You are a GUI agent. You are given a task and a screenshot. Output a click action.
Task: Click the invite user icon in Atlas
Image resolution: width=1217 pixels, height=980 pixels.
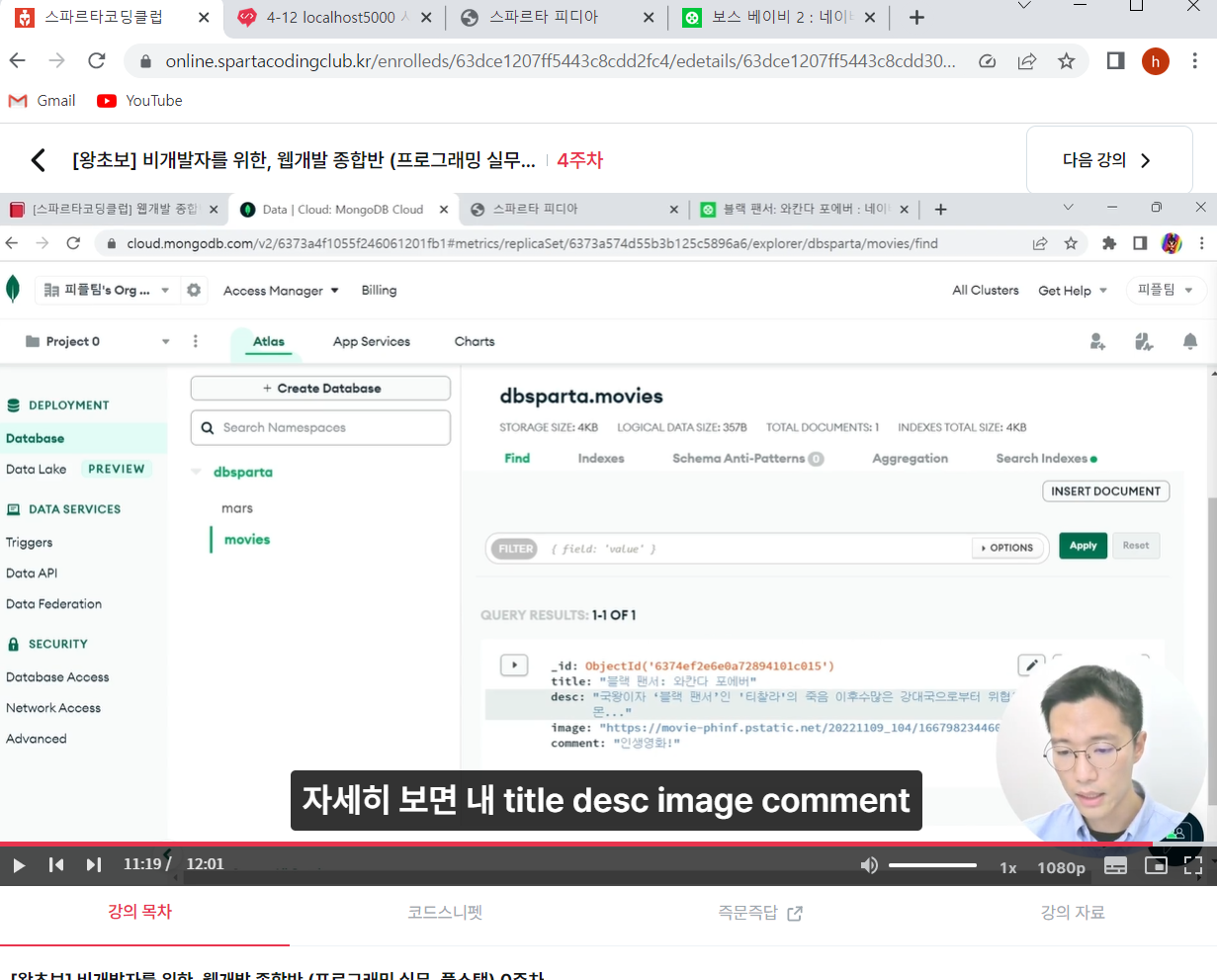tap(1097, 342)
